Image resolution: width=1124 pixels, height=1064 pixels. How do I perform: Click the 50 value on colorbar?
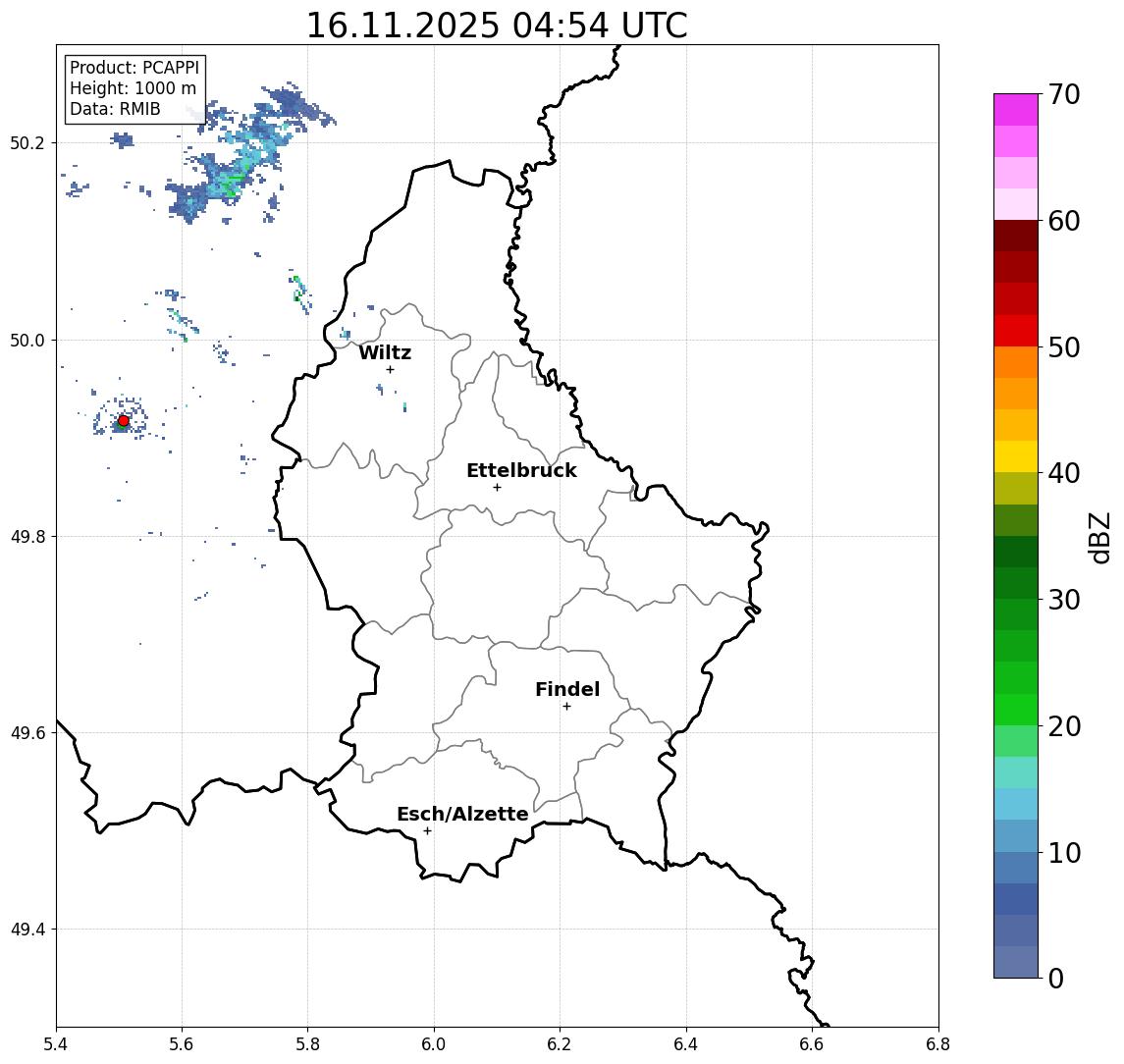pos(1063,347)
